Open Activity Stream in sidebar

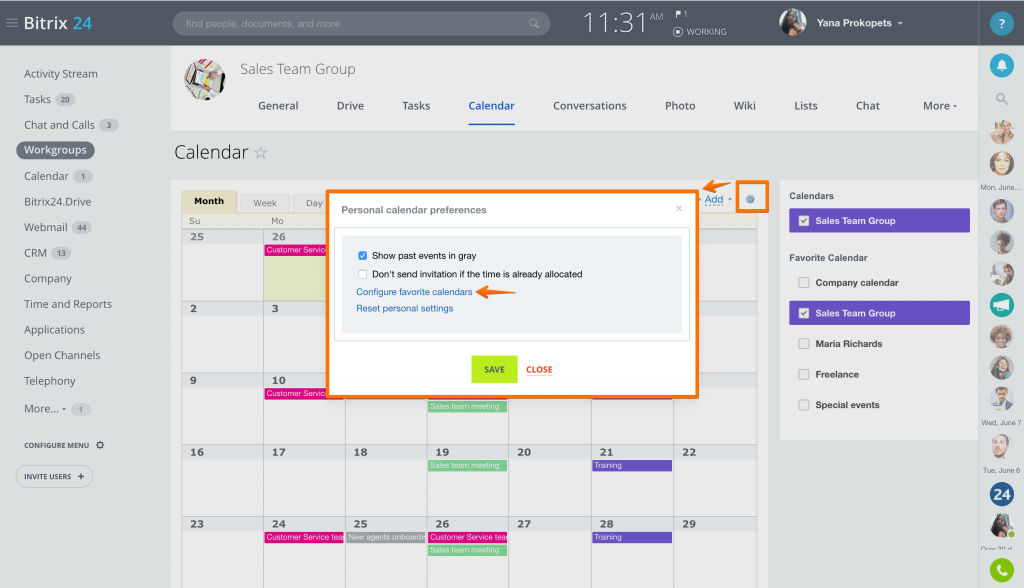61,74
